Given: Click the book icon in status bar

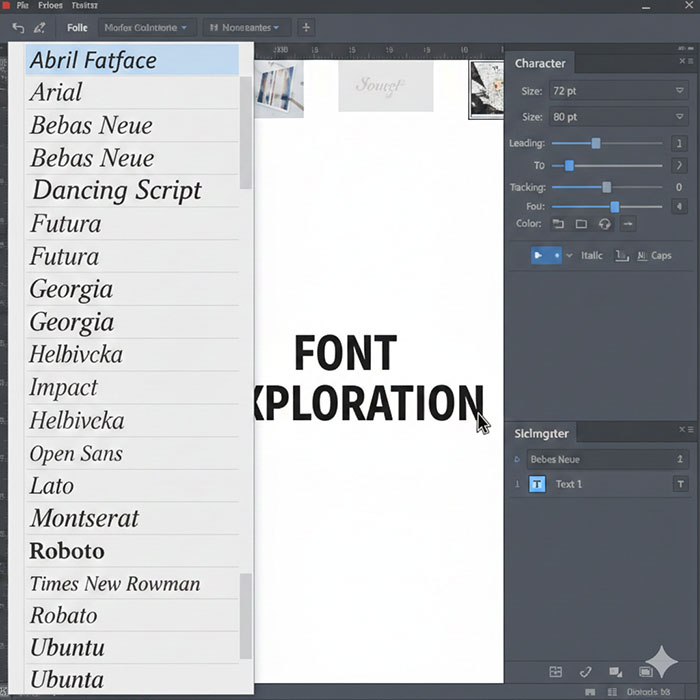Looking at the screenshot, I should coord(590,692).
